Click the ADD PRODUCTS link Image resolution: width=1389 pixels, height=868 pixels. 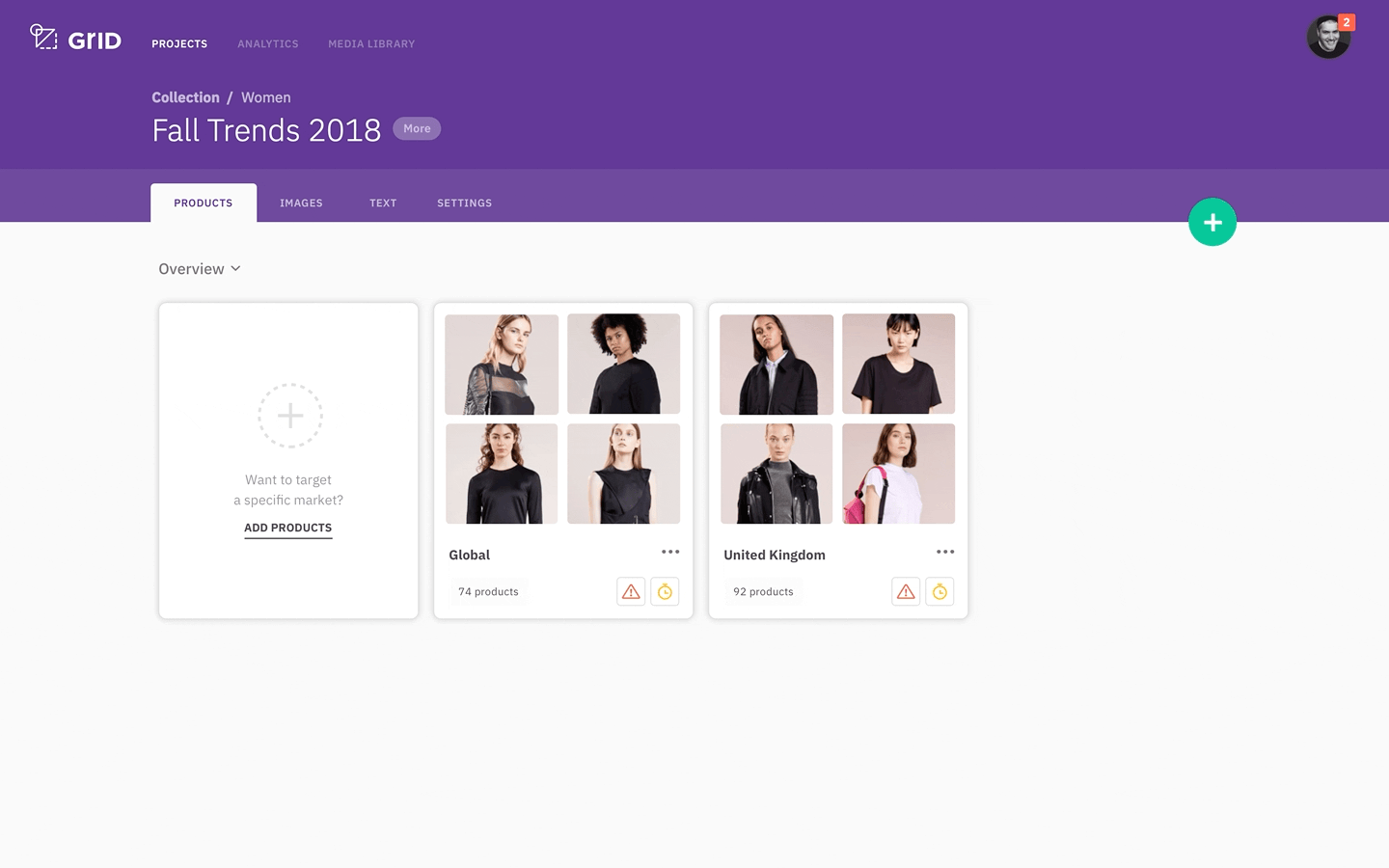pos(287,528)
